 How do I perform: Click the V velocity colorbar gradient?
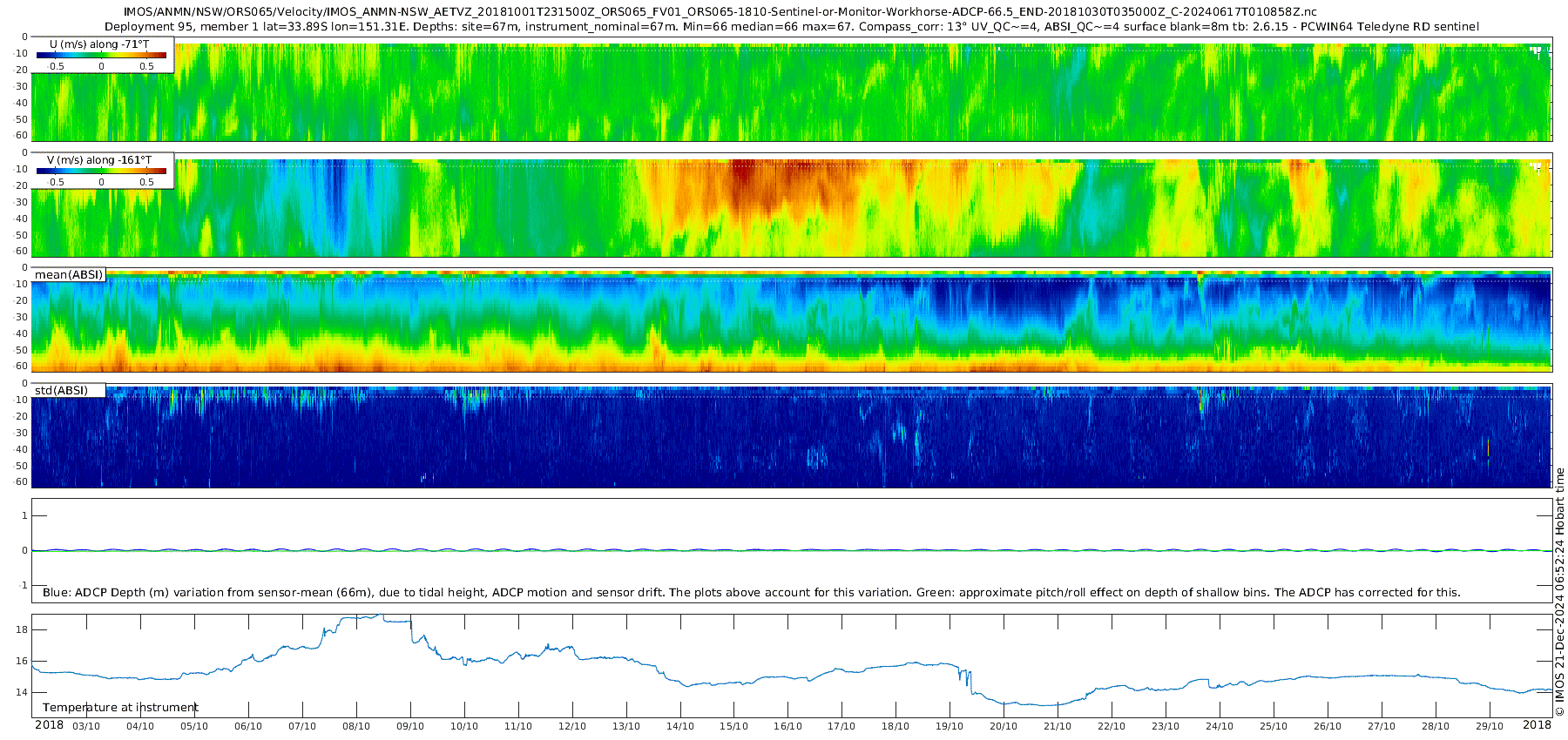coord(101,171)
